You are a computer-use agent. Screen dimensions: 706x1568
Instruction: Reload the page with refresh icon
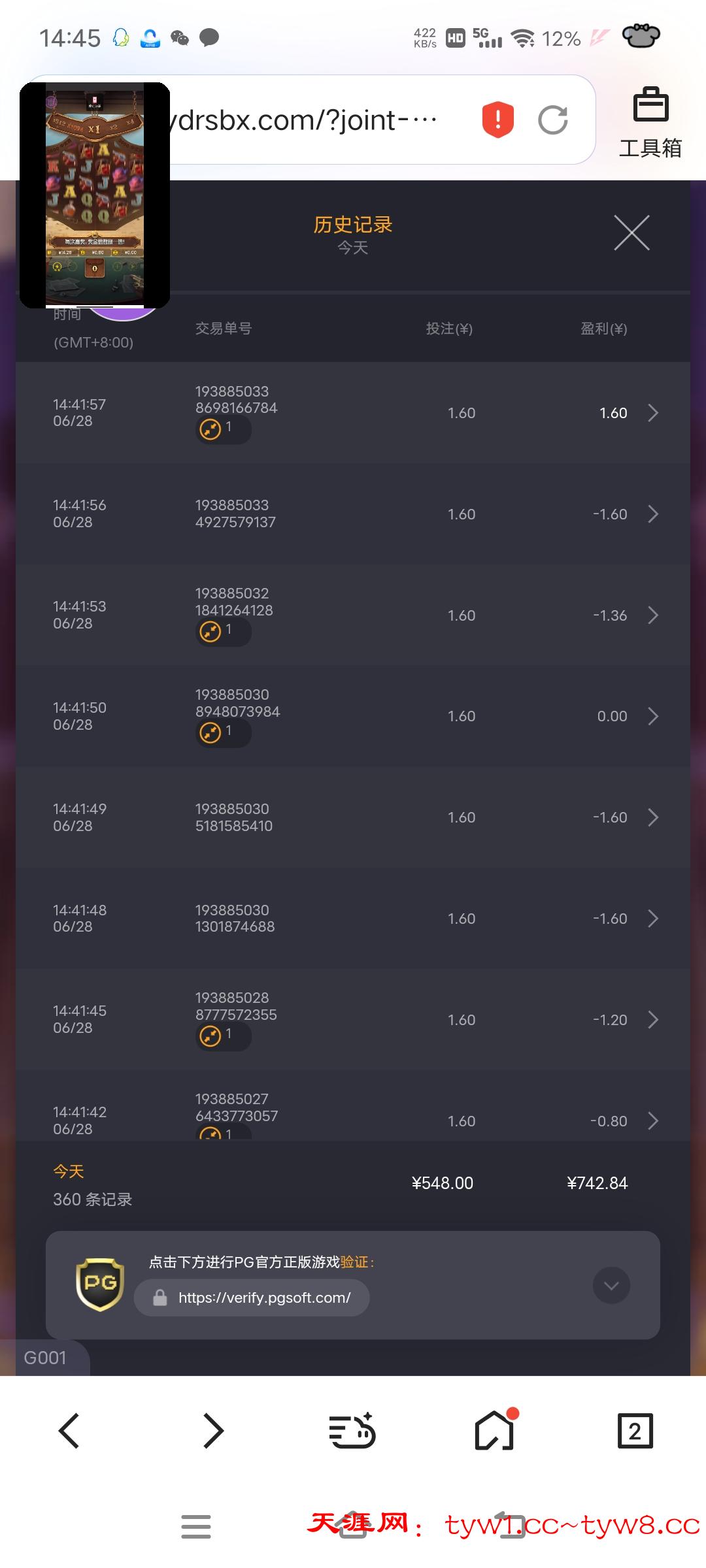552,120
